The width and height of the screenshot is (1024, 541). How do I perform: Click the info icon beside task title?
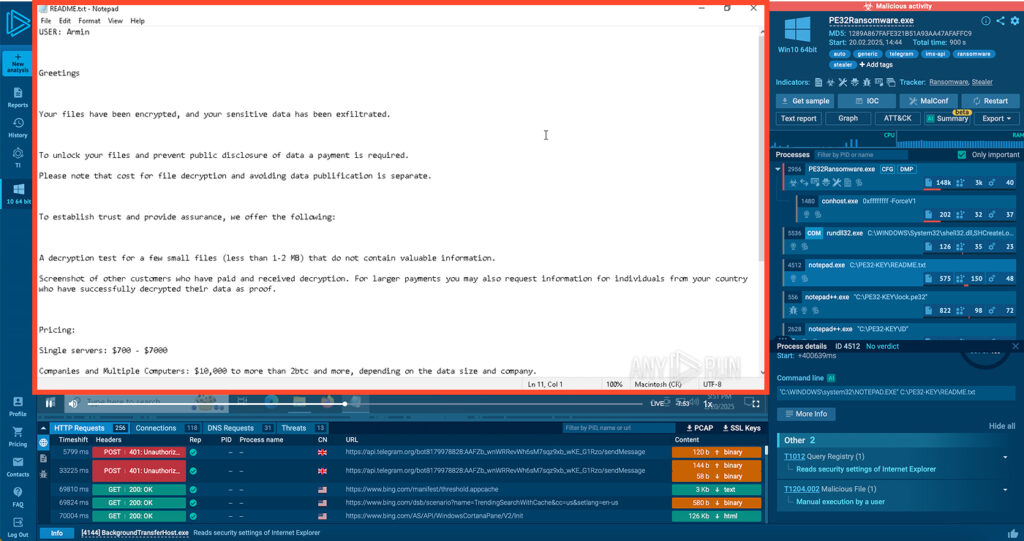click(985, 21)
